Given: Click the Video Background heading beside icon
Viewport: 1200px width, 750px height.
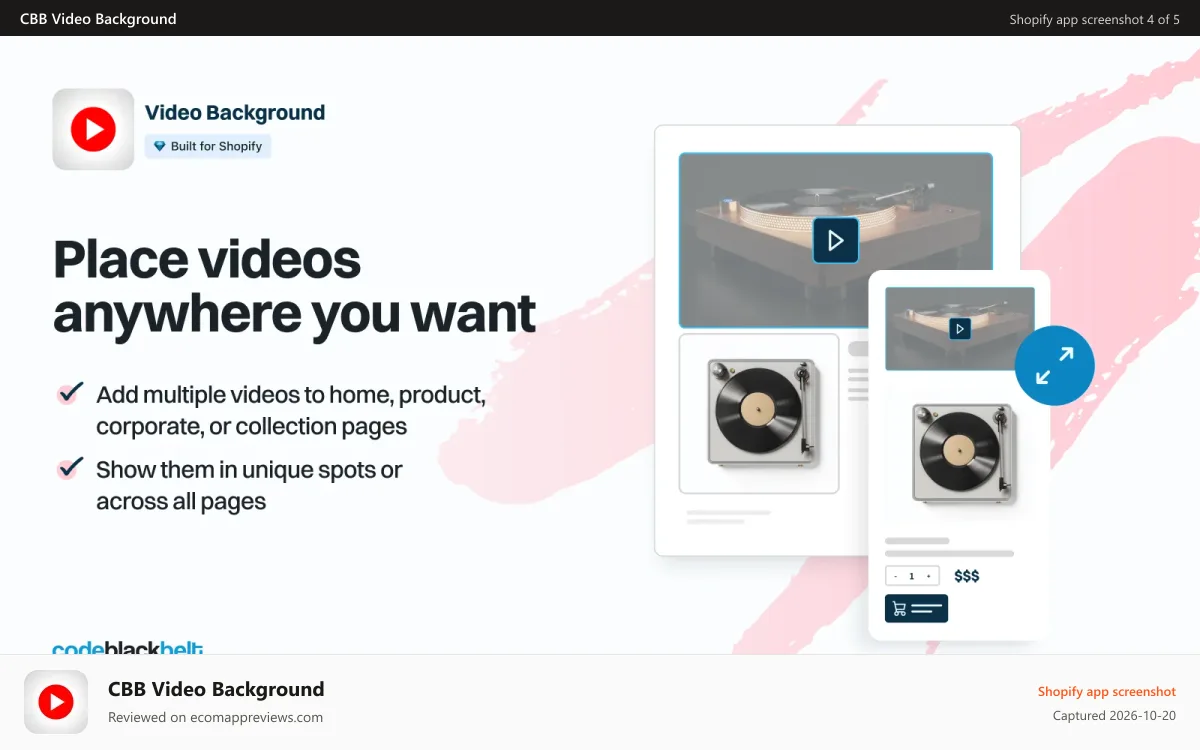Looking at the screenshot, I should point(235,113).
